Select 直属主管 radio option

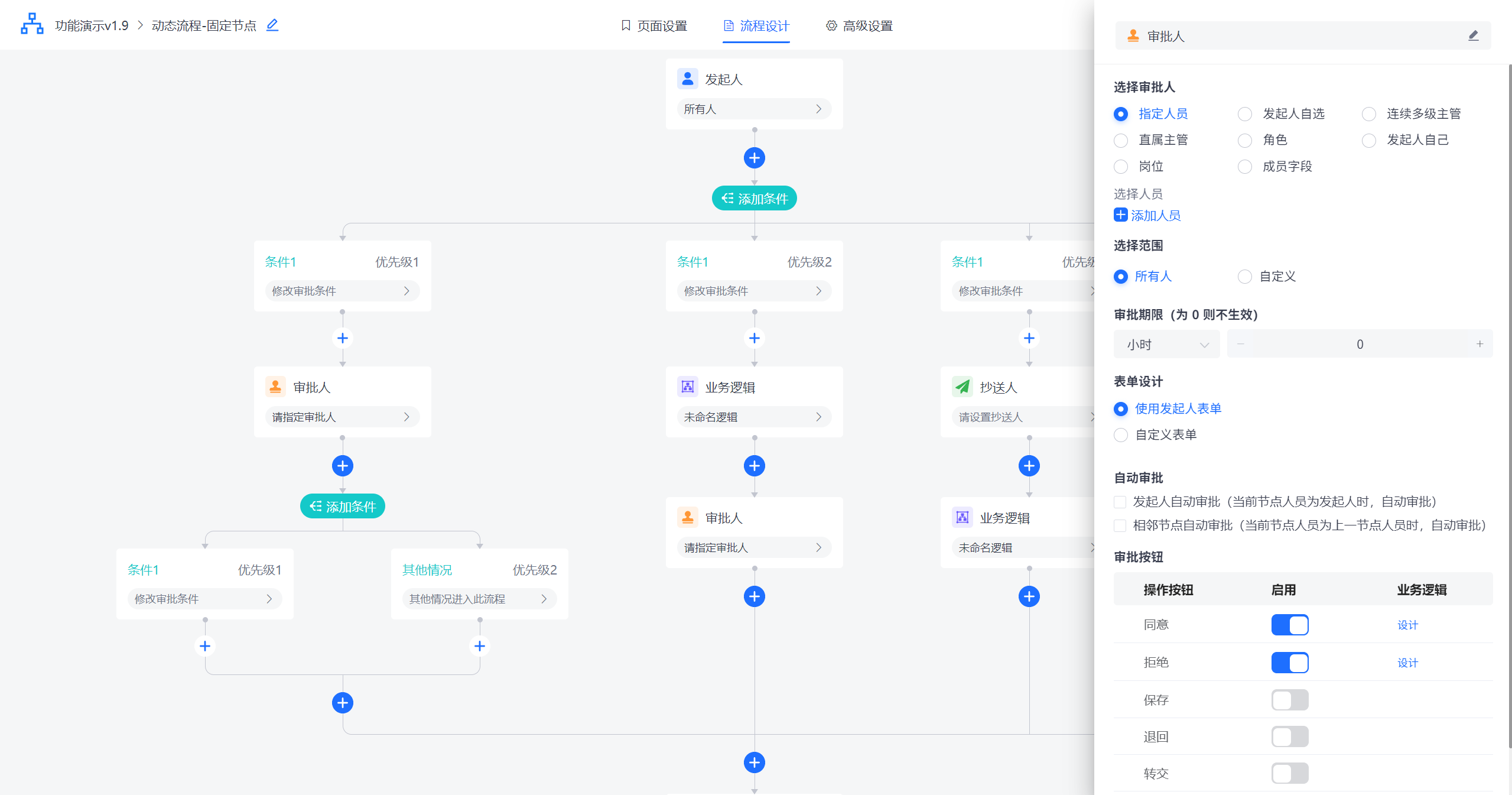1121,140
